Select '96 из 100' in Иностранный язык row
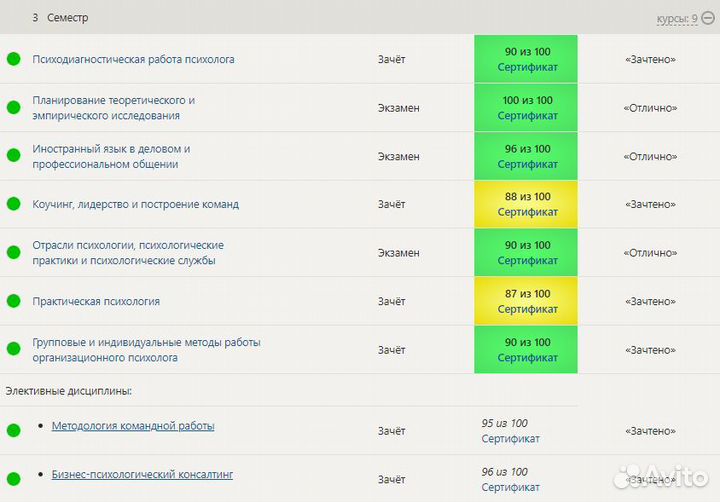The height and width of the screenshot is (502, 720). tap(528, 149)
